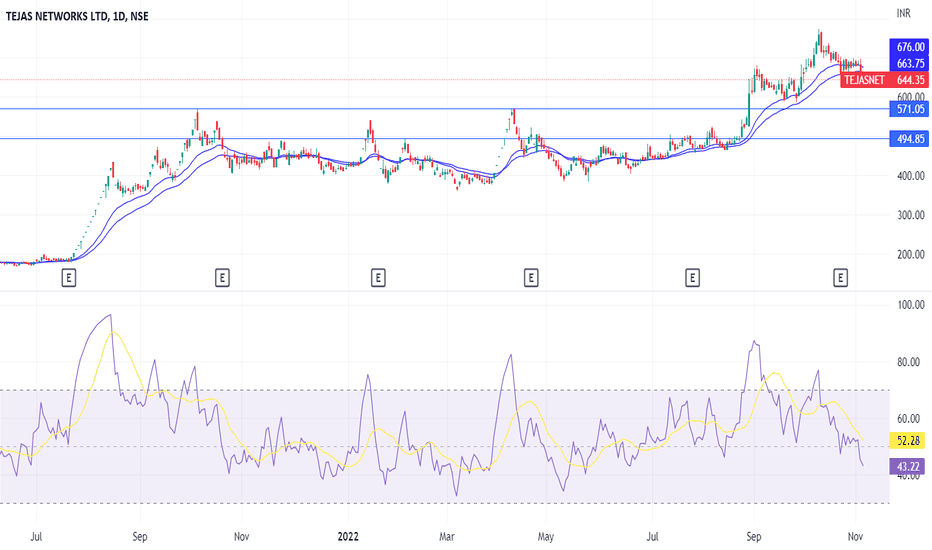
Task: Click the Mar label on time axis
Action: (446, 536)
